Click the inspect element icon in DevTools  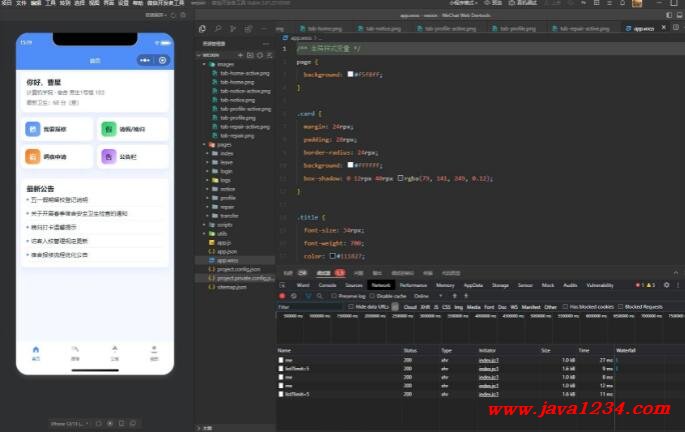[283, 285]
